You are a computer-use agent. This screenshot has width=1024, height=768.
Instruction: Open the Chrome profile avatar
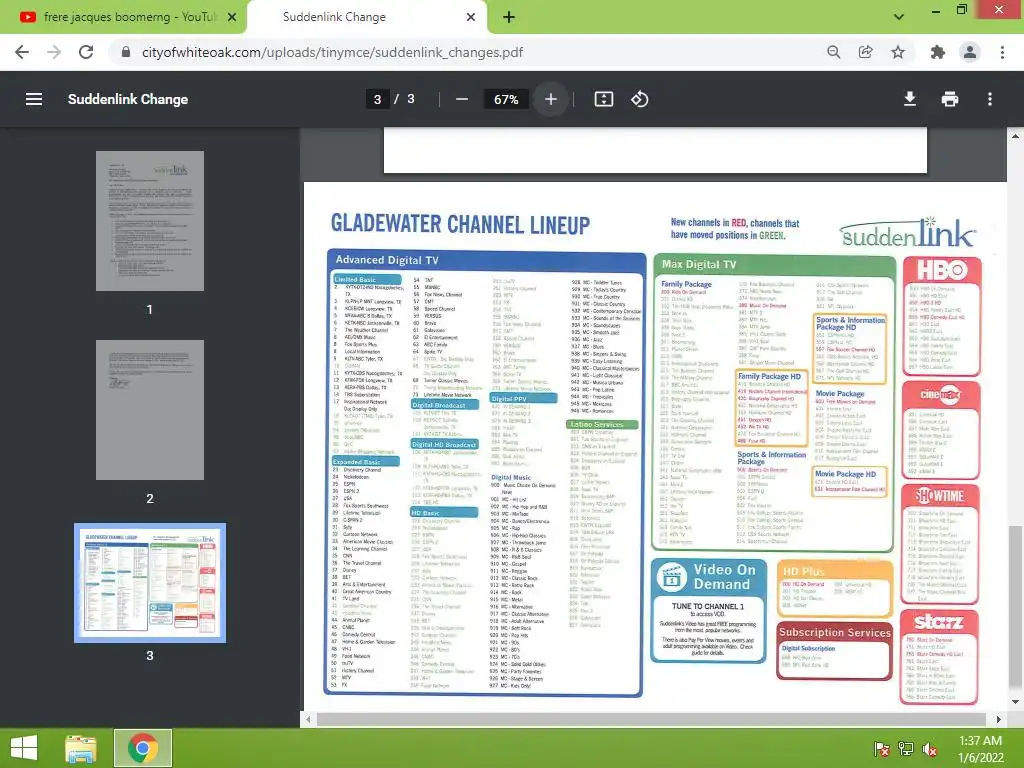pyautogui.click(x=970, y=52)
